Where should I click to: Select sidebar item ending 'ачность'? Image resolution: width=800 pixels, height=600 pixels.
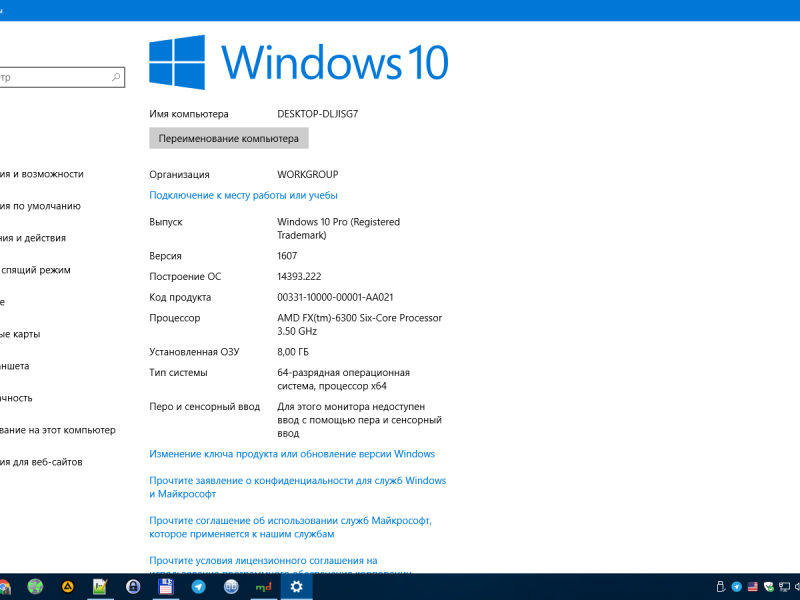pyautogui.click(x=16, y=398)
